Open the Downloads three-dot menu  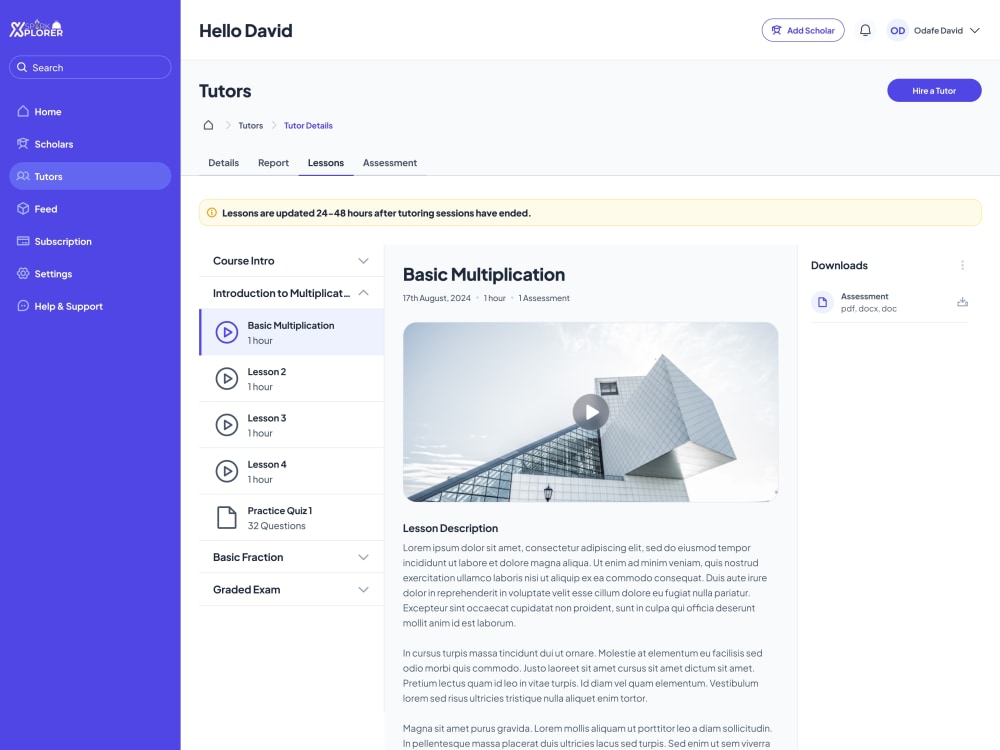click(962, 265)
